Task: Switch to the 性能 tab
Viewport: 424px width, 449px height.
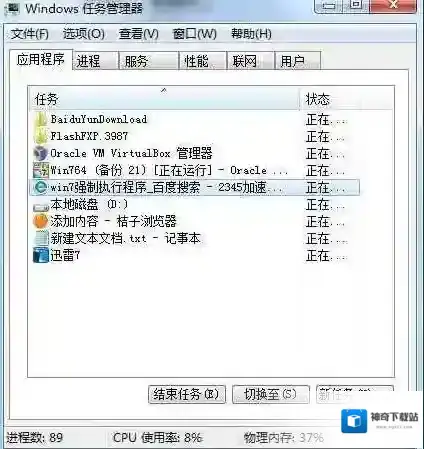Action: click(x=203, y=61)
